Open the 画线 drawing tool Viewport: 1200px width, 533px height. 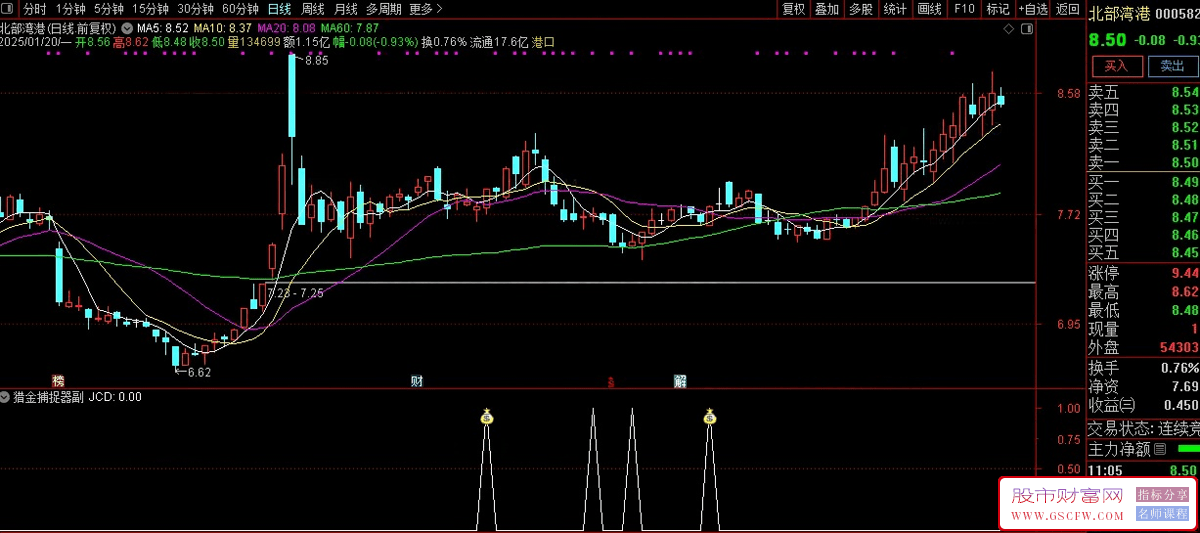point(930,9)
